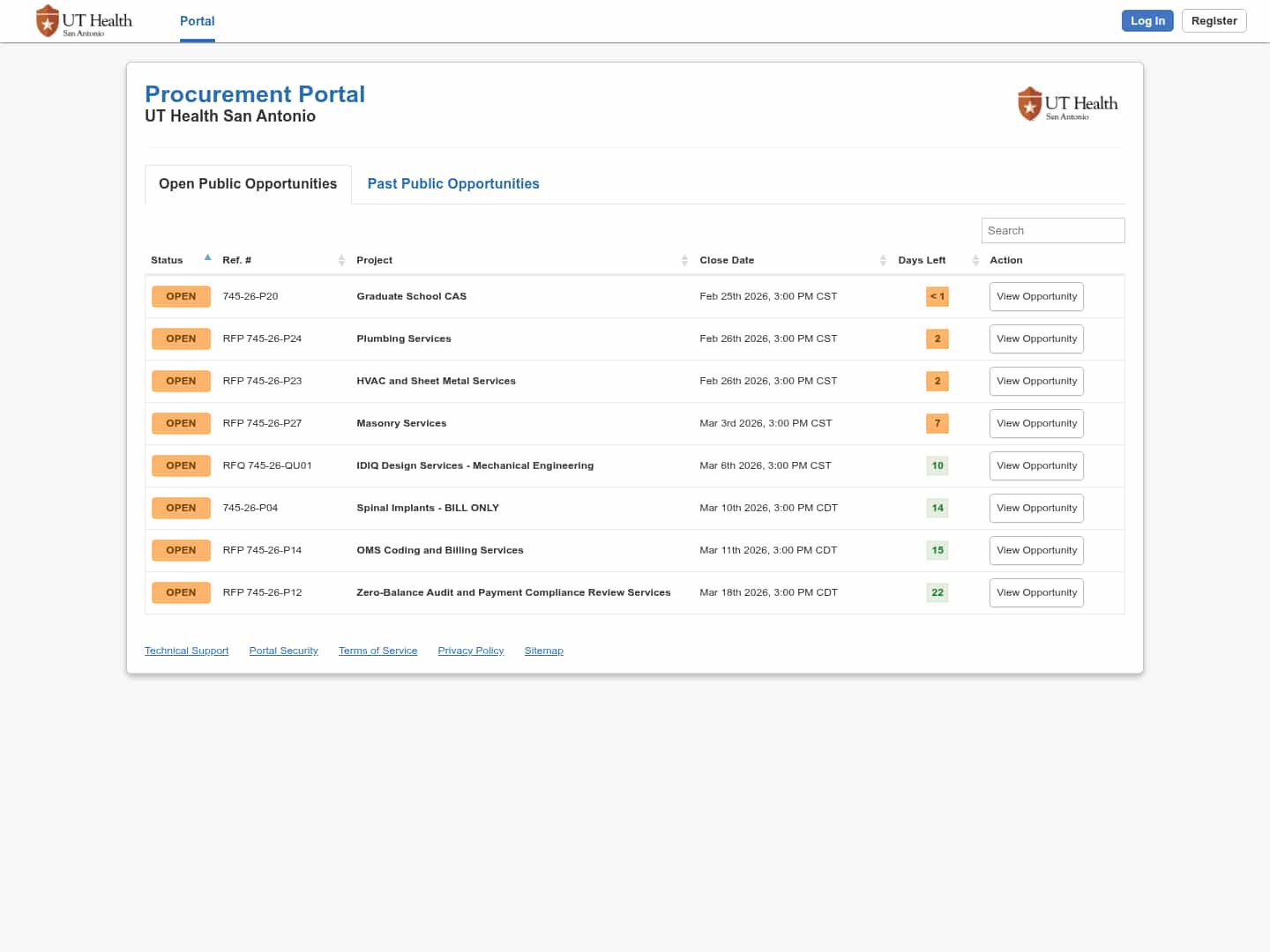Switch to Past Public Opportunities tab
The image size is (1270, 952).
point(453,183)
